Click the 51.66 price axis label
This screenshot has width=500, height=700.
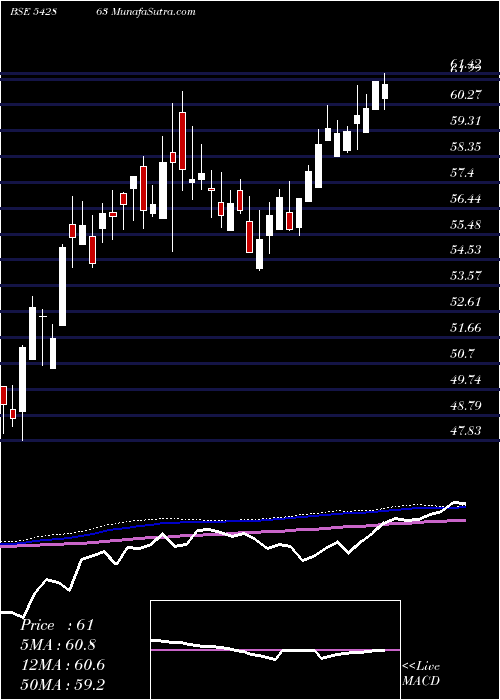[x=466, y=328]
